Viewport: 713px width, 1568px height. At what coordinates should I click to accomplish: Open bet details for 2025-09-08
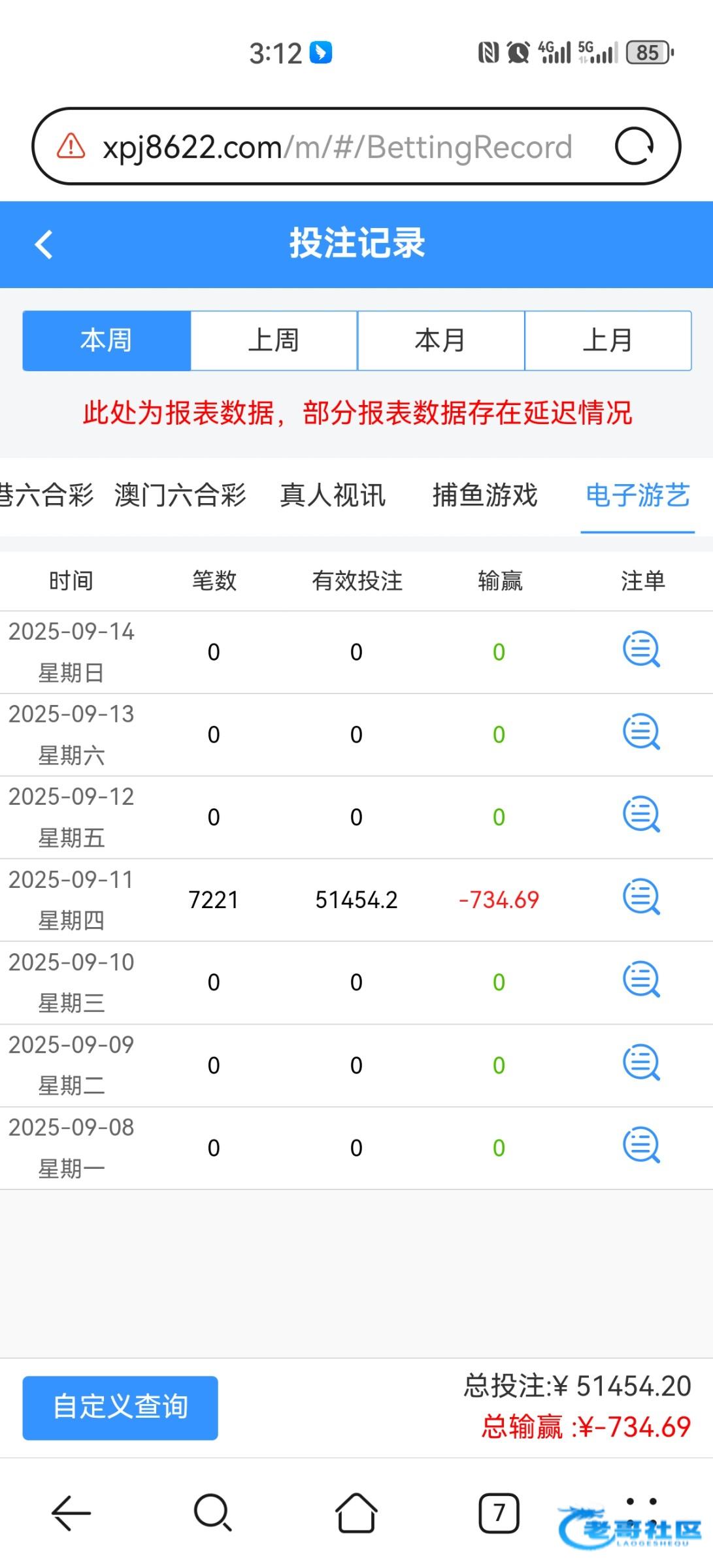[641, 1145]
